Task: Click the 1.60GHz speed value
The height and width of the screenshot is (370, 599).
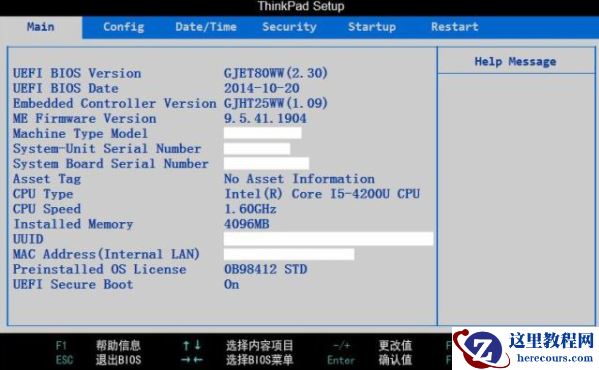Action: point(250,209)
